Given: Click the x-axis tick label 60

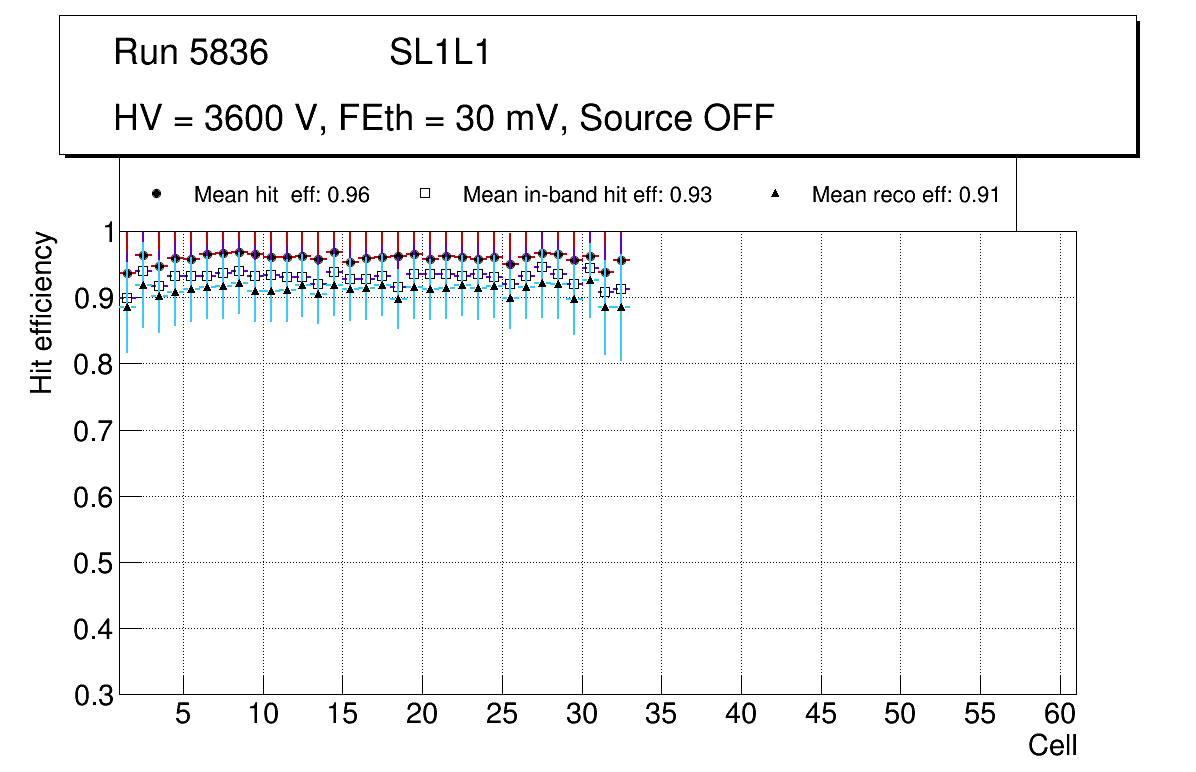Looking at the screenshot, I should click(1060, 714).
